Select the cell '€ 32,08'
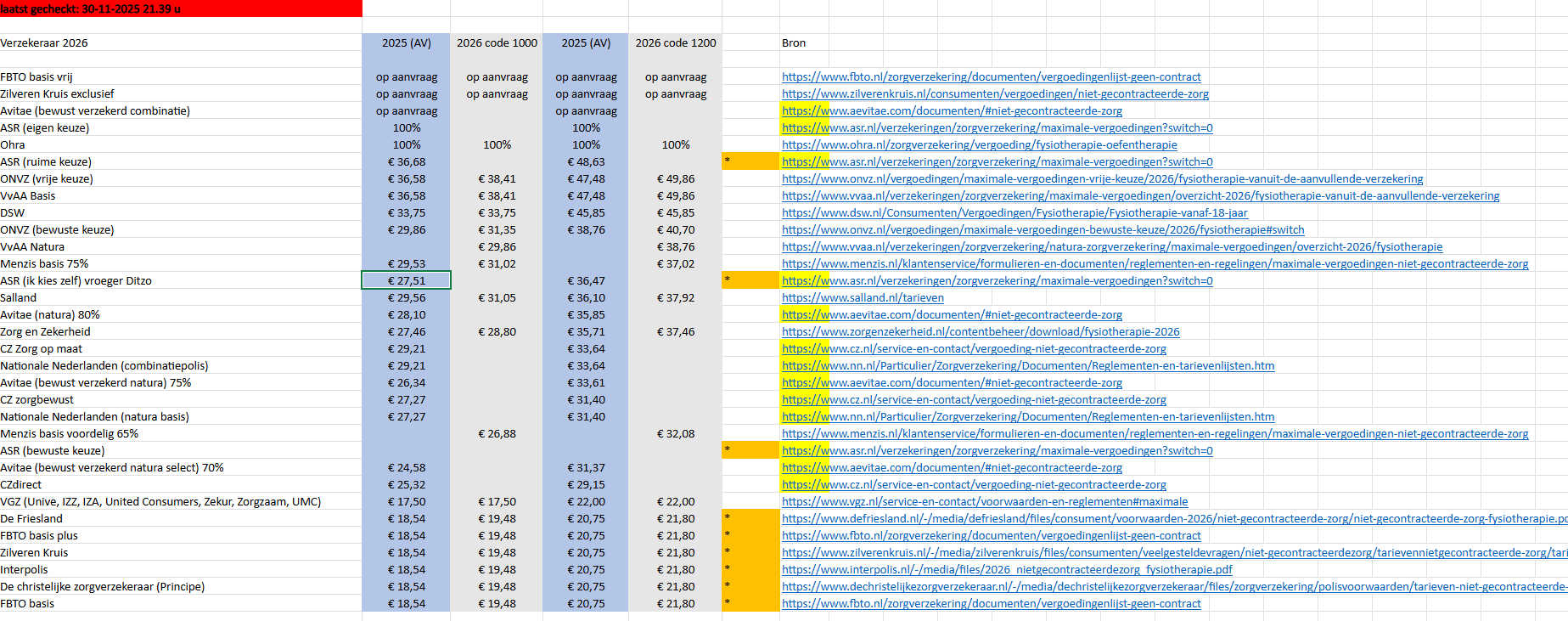This screenshot has width=1568, height=621. click(676, 434)
